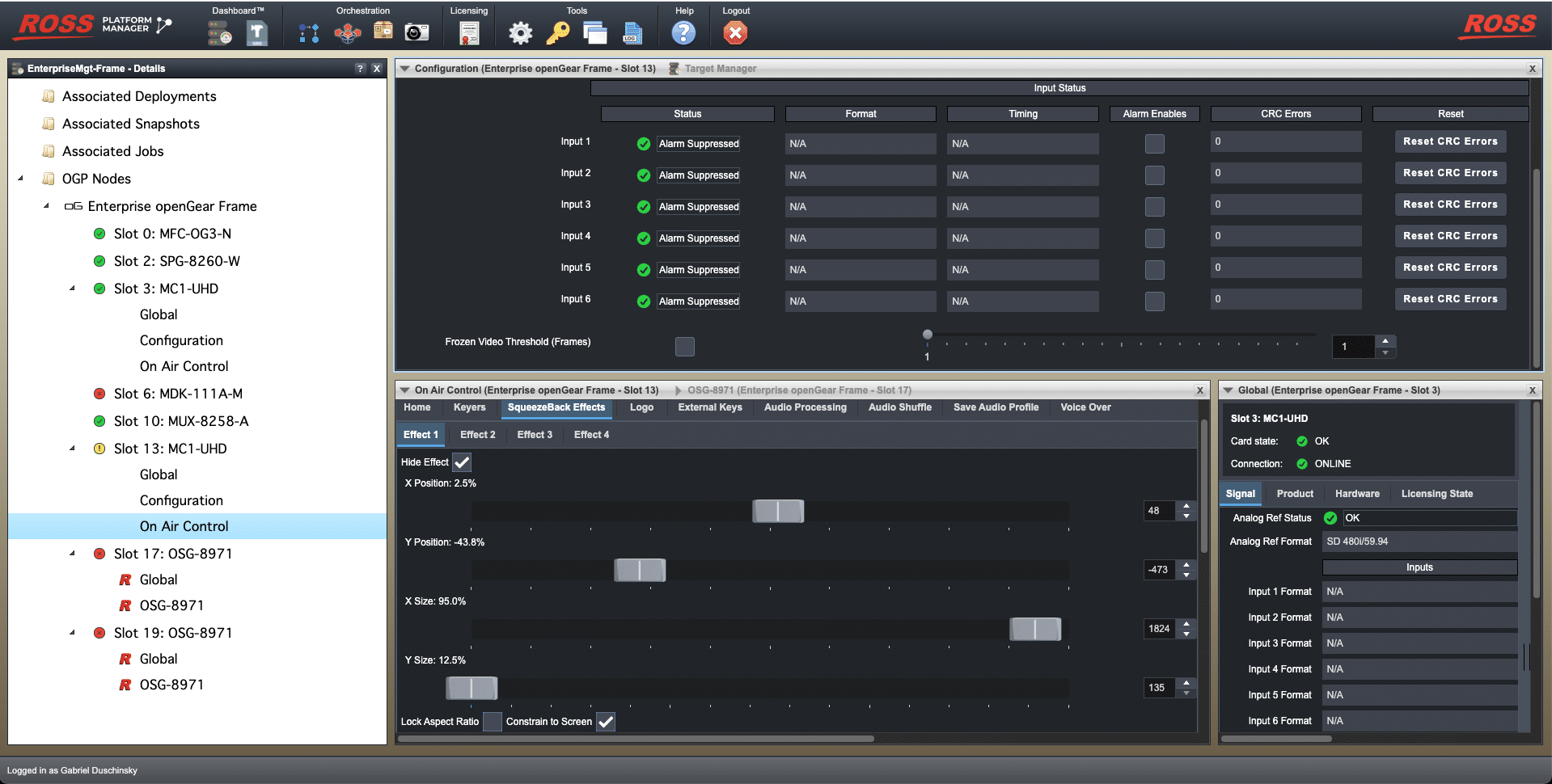
Task: Click the Associated Snapshots folder icon
Action: pos(49,124)
